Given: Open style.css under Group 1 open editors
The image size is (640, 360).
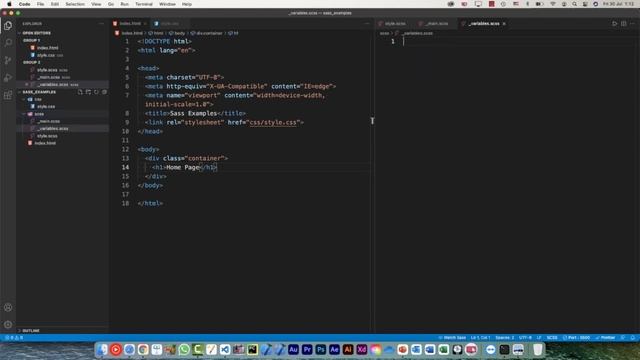Looking at the screenshot, I should [x=47, y=55].
